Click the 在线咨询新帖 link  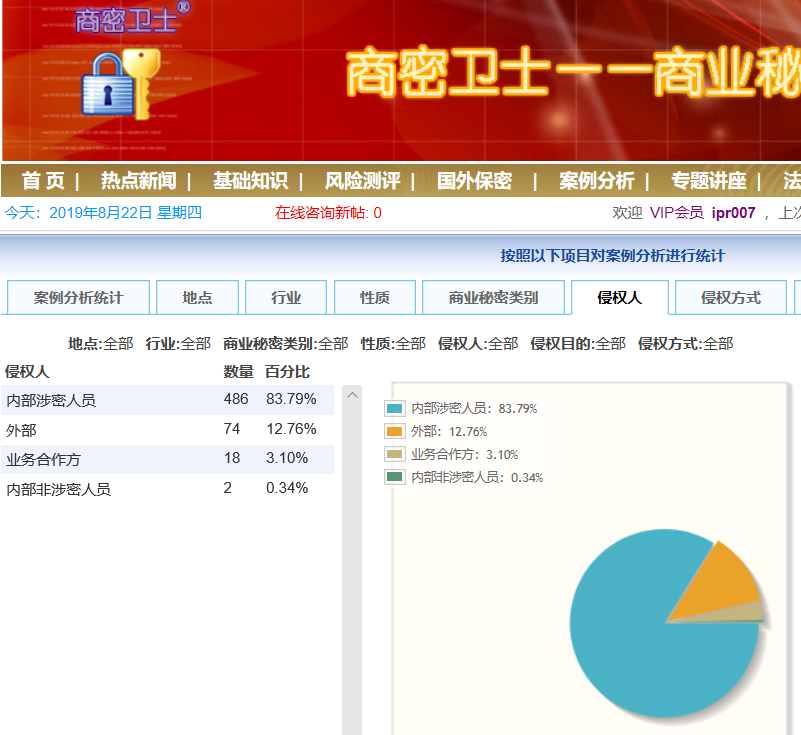pyautogui.click(x=328, y=212)
